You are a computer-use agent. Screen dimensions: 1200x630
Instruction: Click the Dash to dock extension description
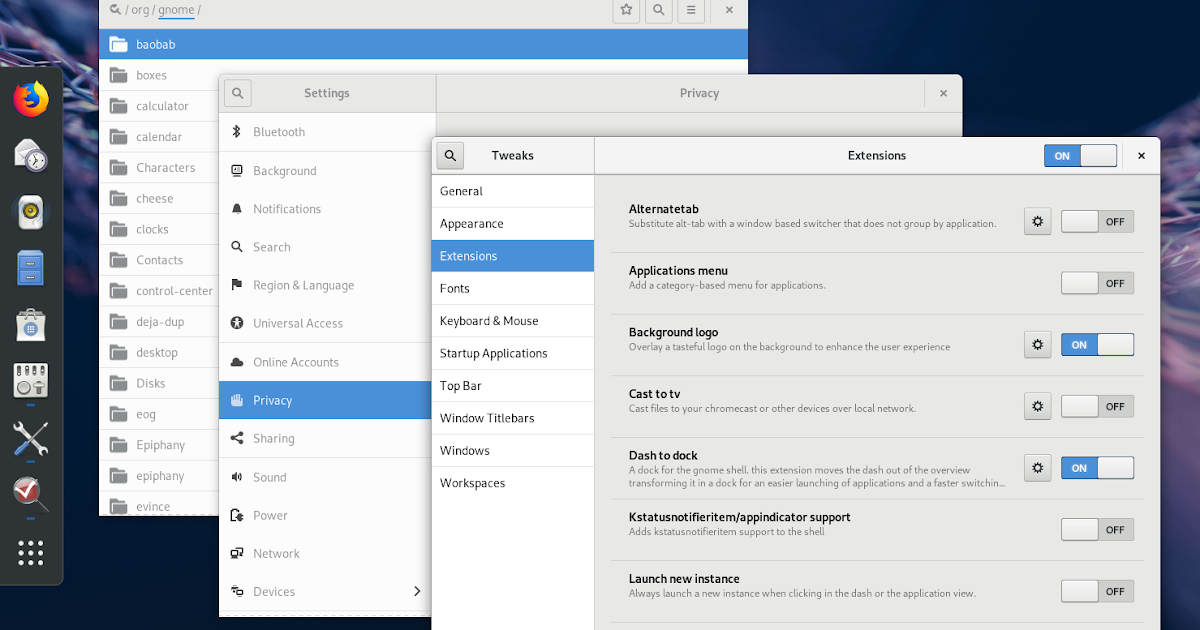(818, 476)
